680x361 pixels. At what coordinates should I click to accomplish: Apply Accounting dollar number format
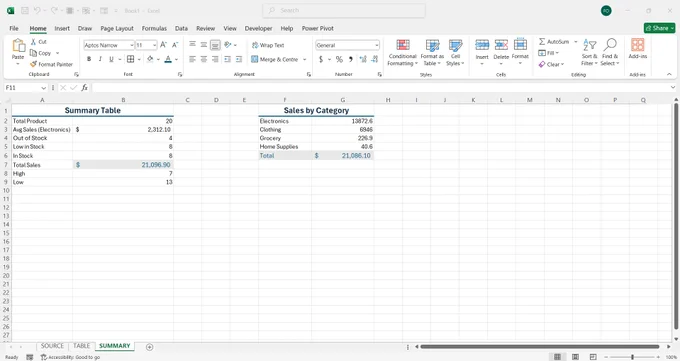(321, 59)
